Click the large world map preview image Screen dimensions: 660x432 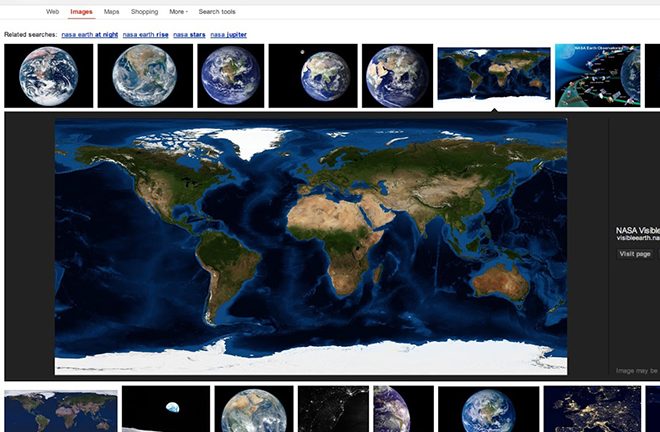[x=310, y=245]
